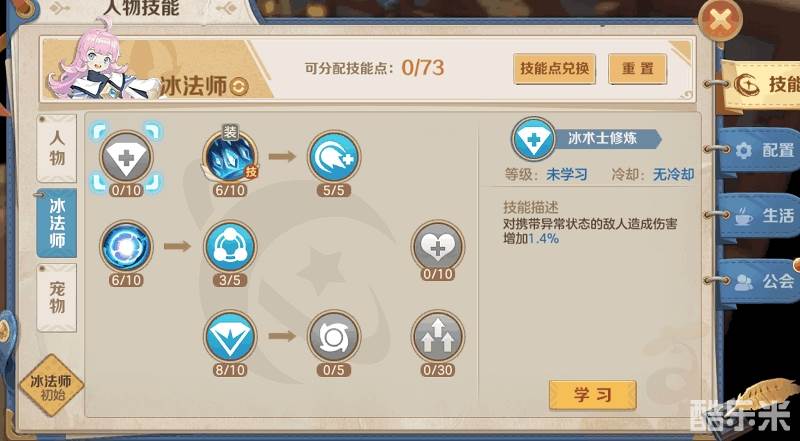
Task: Pick the grey heart plus skill 0/10
Action: tap(438, 247)
